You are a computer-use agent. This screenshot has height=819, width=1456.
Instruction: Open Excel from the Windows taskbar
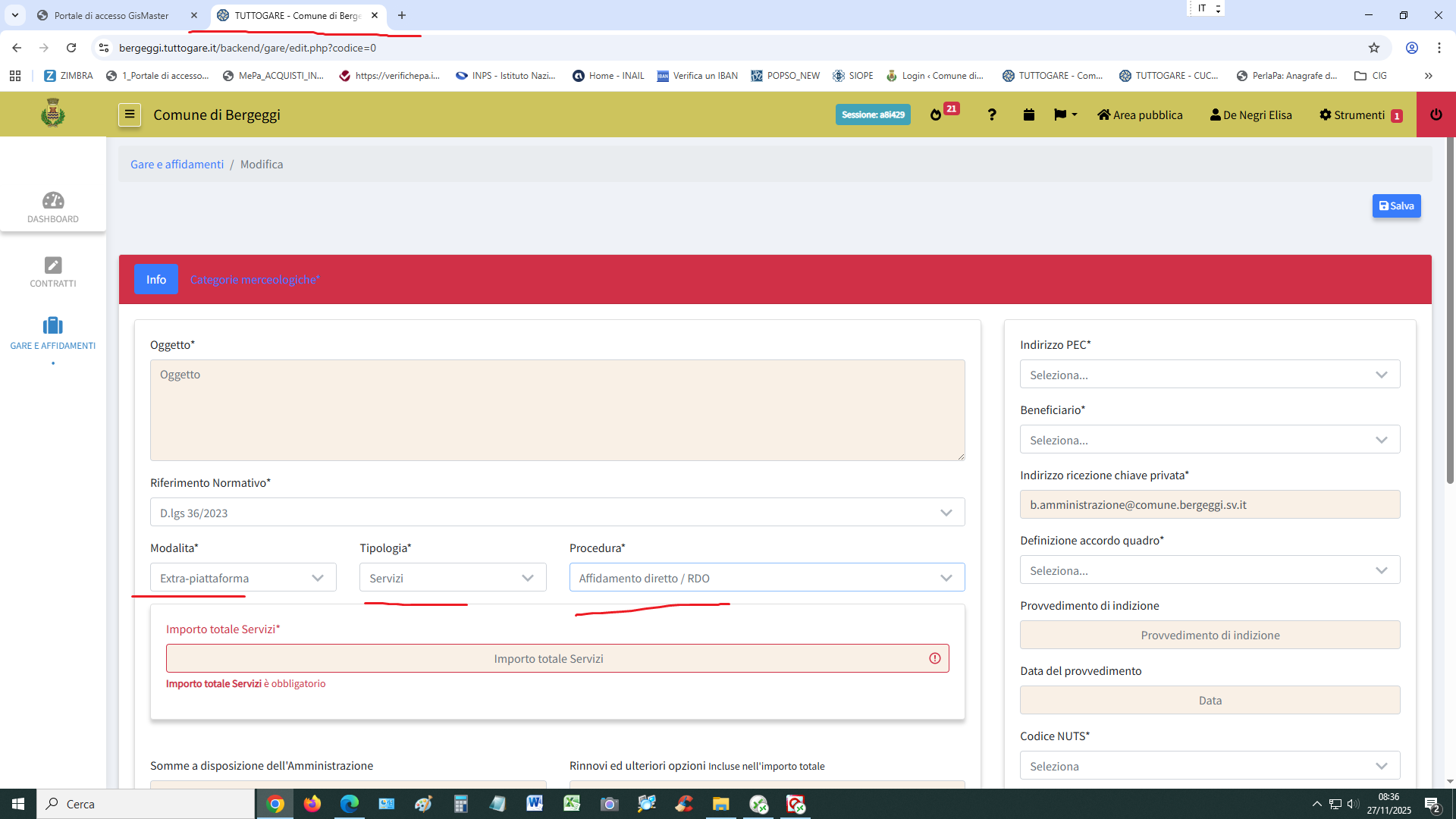[572, 804]
